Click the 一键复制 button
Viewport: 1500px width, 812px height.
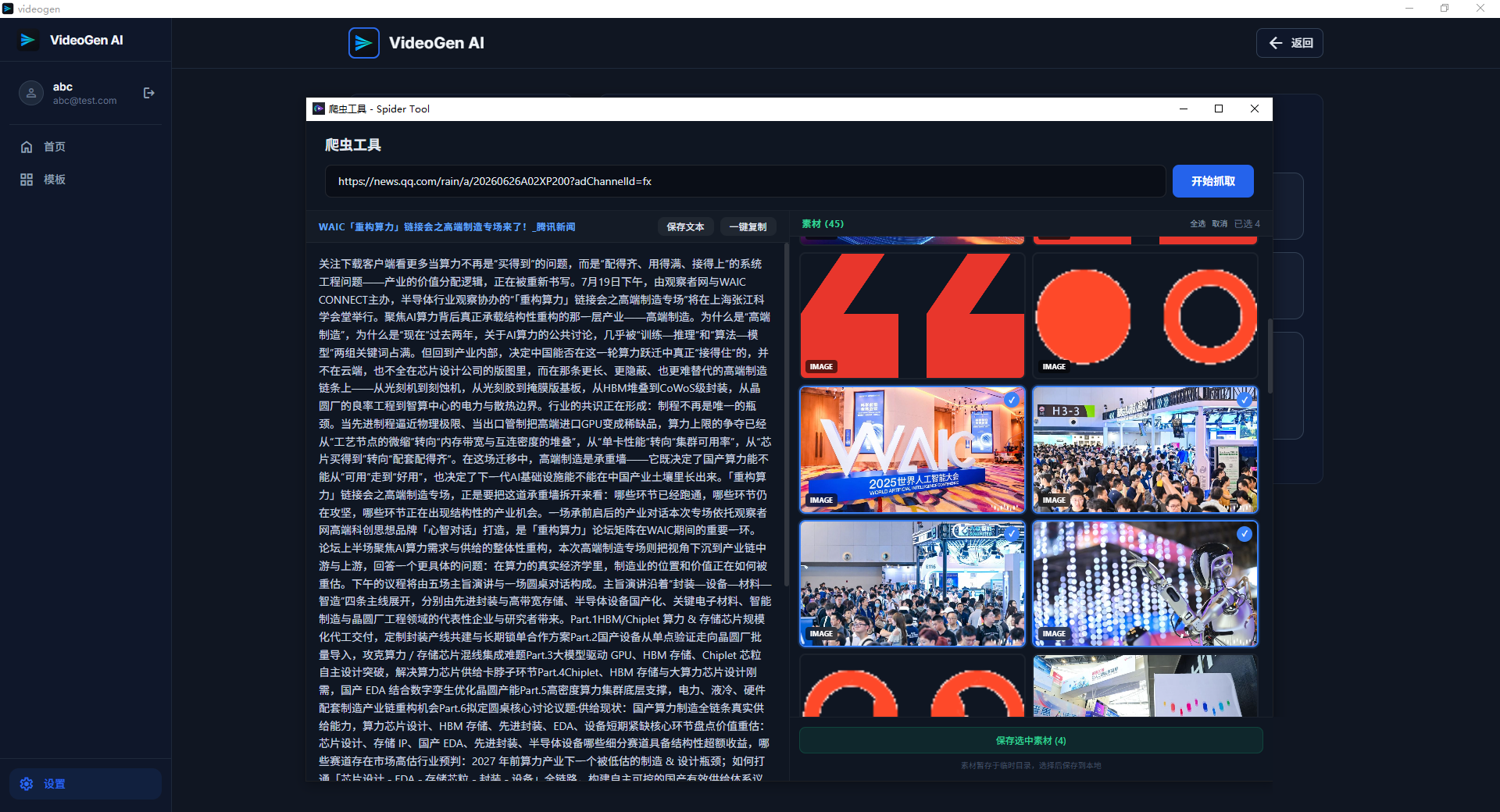[748, 227]
